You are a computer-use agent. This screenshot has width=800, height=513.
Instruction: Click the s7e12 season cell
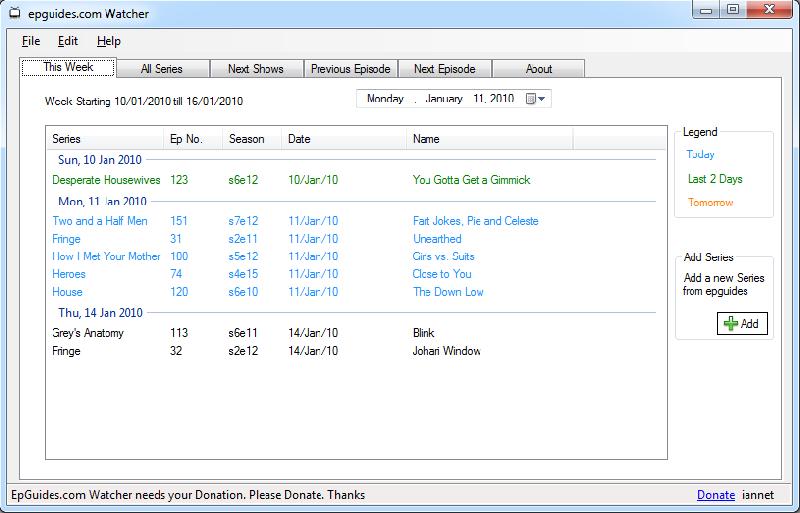243,221
